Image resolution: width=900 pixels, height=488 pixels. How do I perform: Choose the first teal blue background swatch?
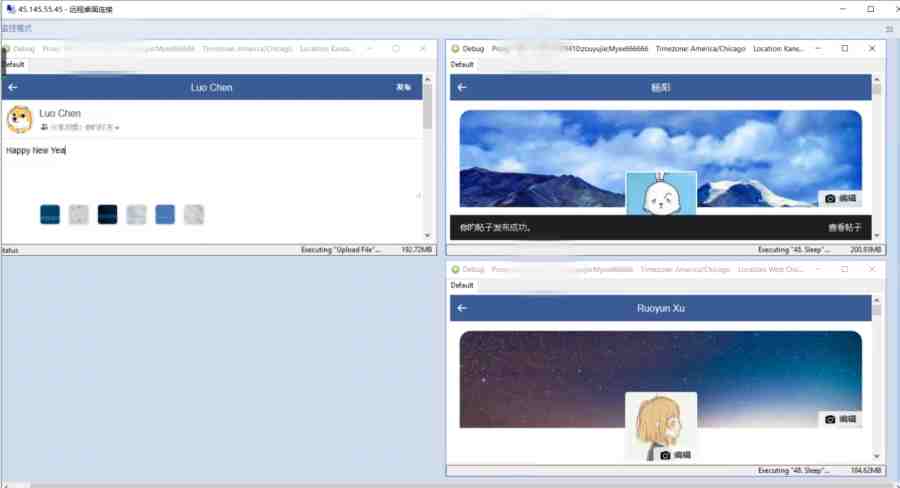[50, 215]
